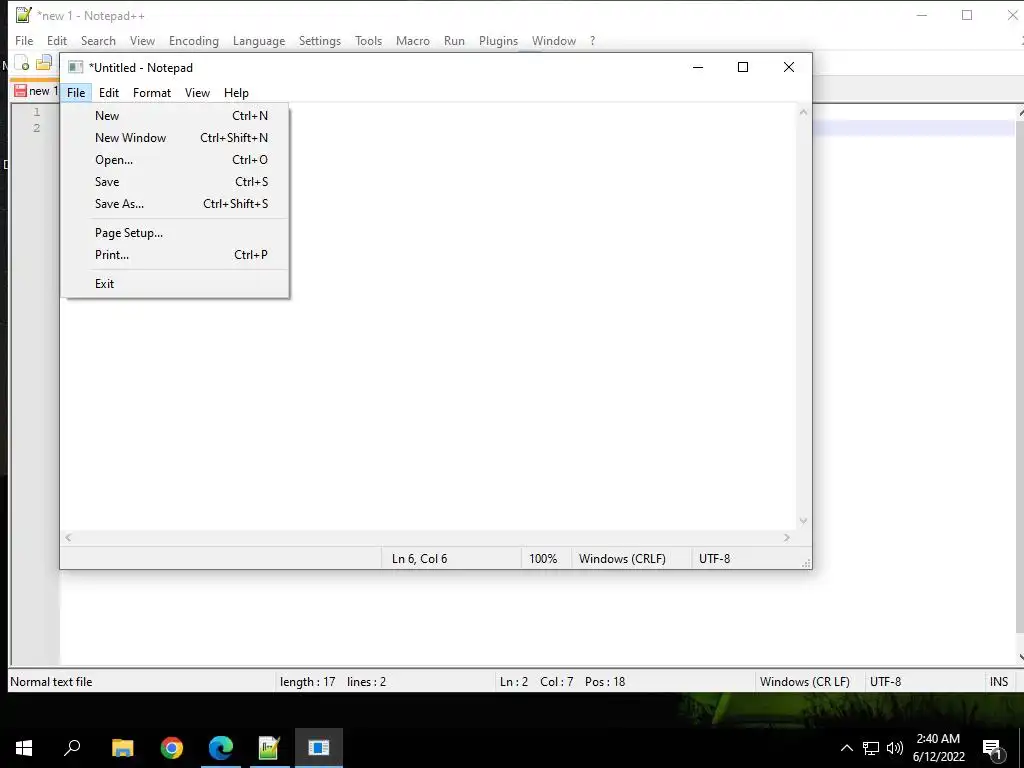This screenshot has width=1024, height=768.
Task: Open Notepad++ Tools menu
Action: click(368, 40)
